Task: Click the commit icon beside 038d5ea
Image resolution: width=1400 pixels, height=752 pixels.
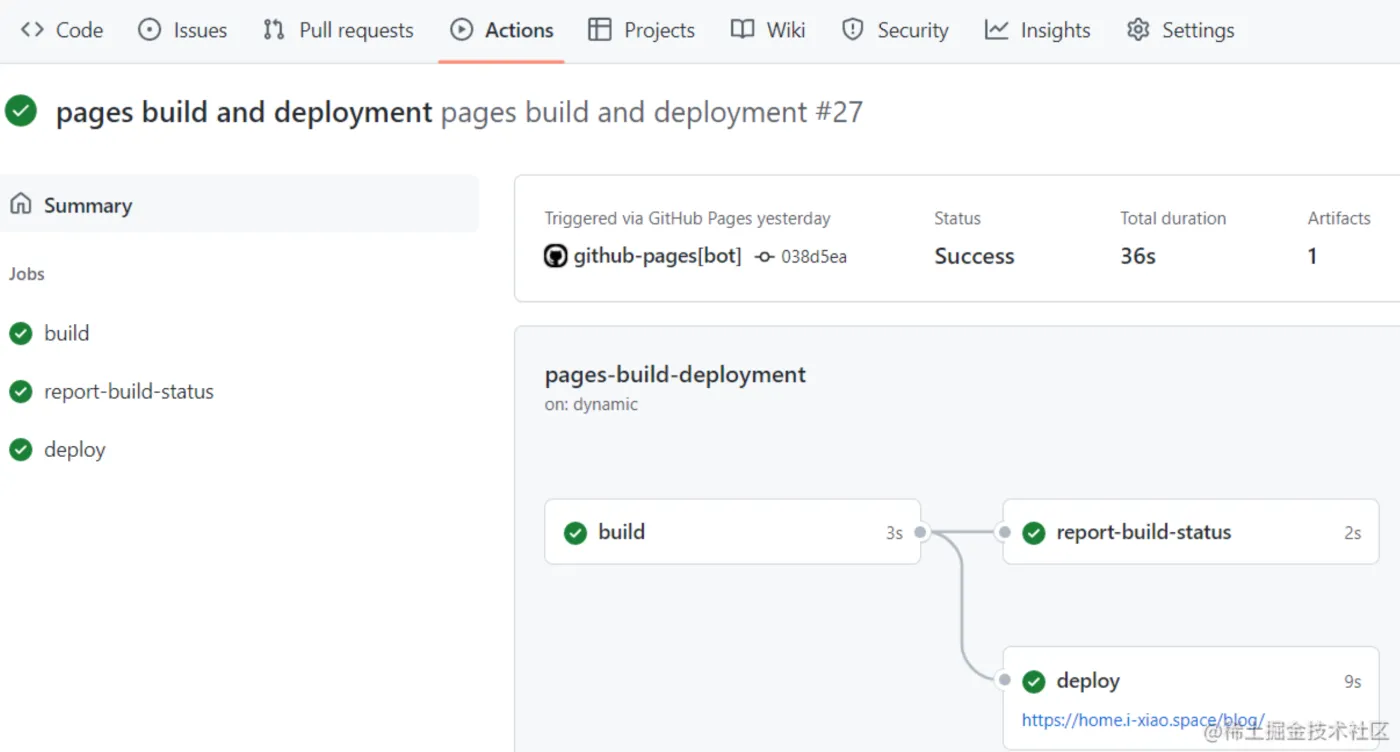Action: (764, 257)
